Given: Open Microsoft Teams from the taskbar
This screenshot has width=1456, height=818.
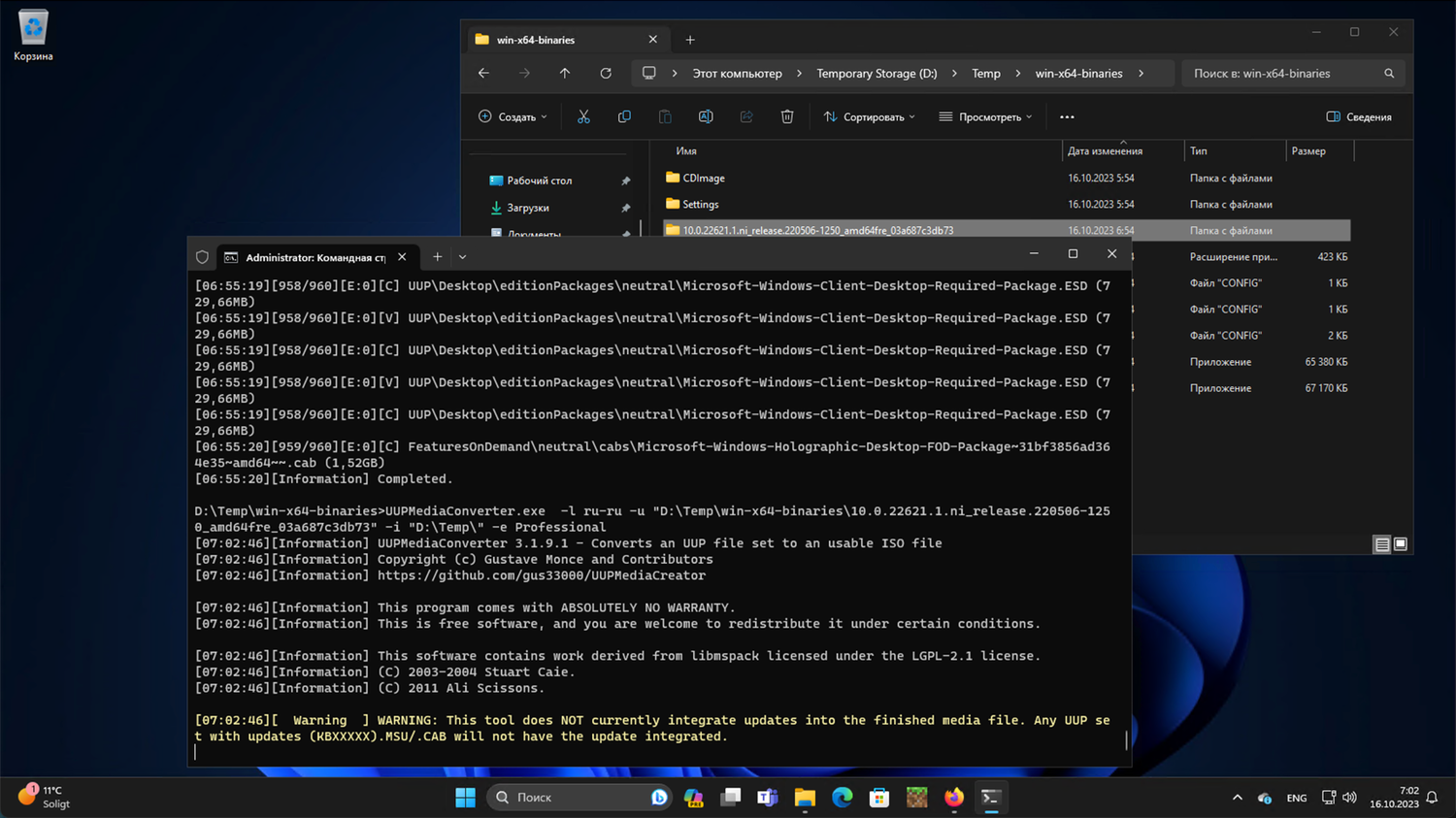Looking at the screenshot, I should tap(768, 797).
